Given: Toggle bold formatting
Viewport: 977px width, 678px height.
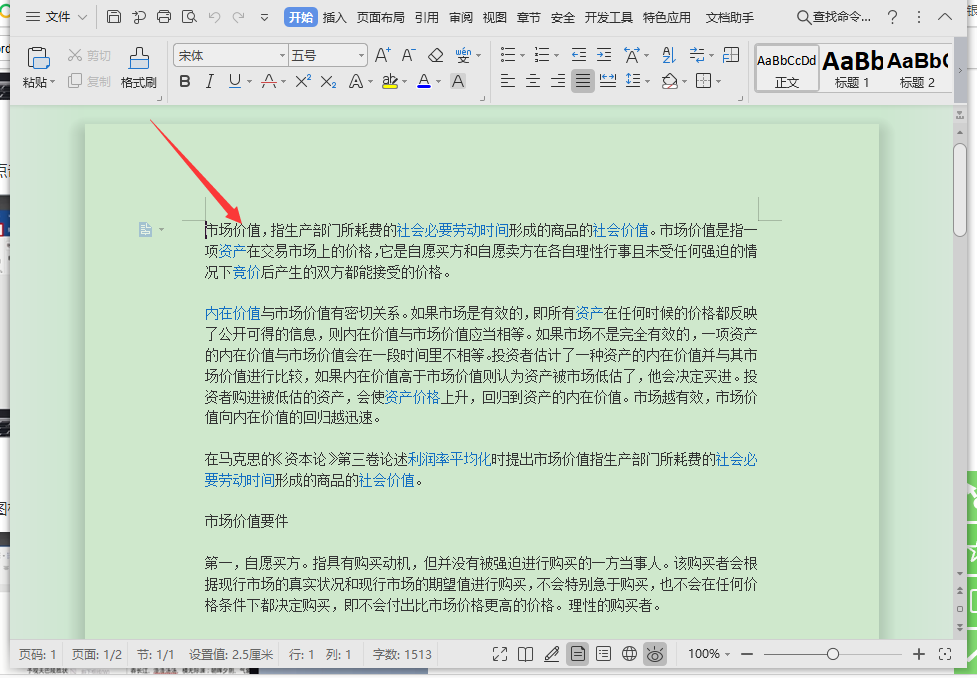Looking at the screenshot, I should [x=184, y=81].
